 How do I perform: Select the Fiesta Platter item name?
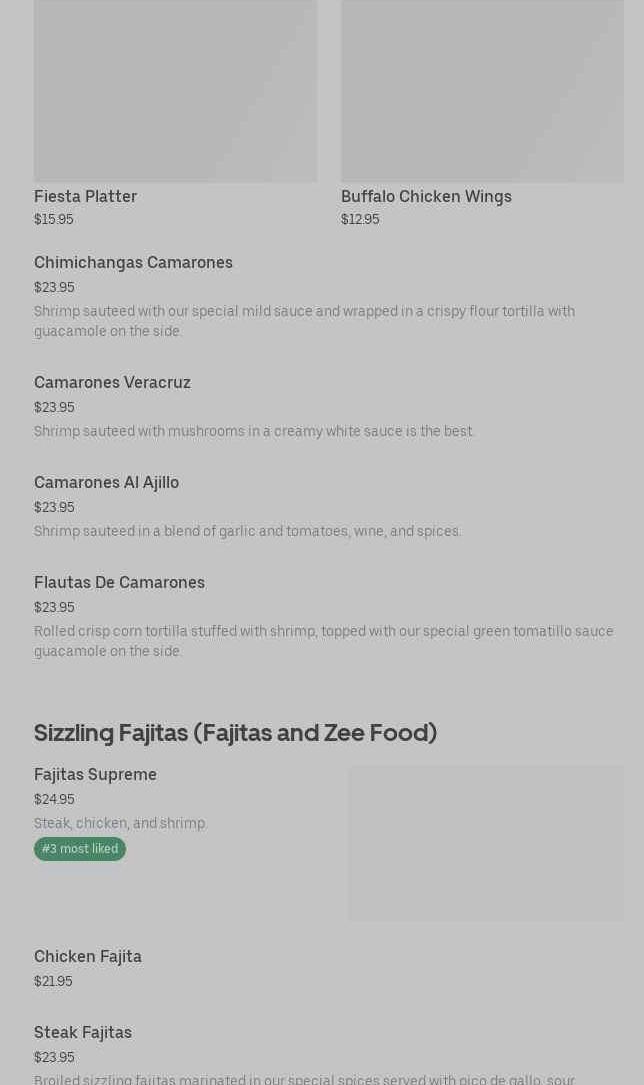click(85, 196)
